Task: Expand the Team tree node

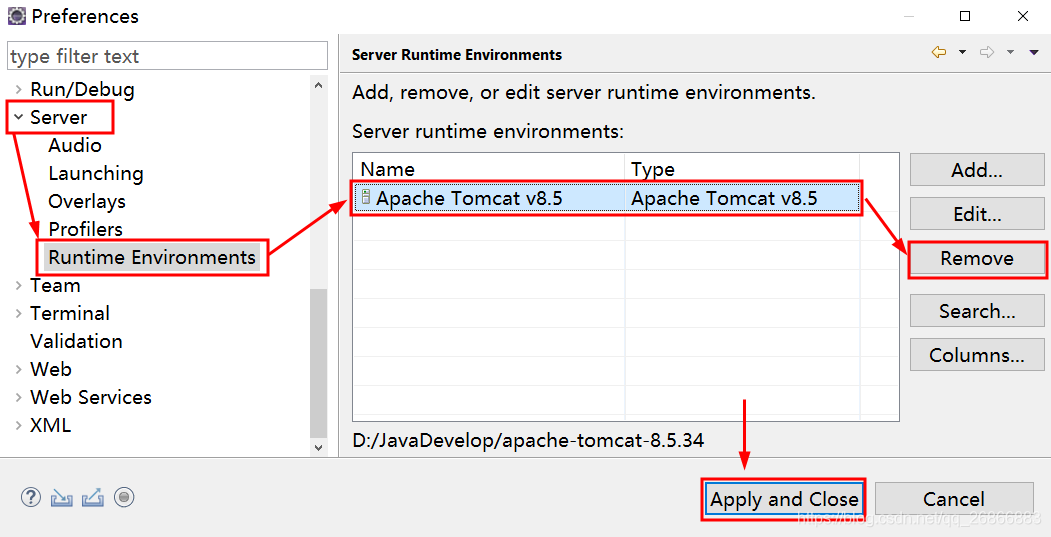Action: click(19, 286)
